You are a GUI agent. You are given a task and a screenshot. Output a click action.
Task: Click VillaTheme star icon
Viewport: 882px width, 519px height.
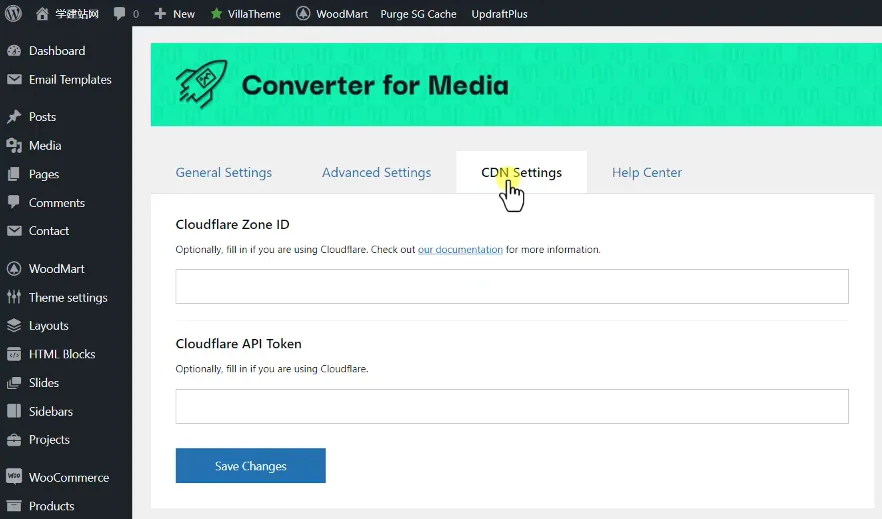[x=216, y=13]
